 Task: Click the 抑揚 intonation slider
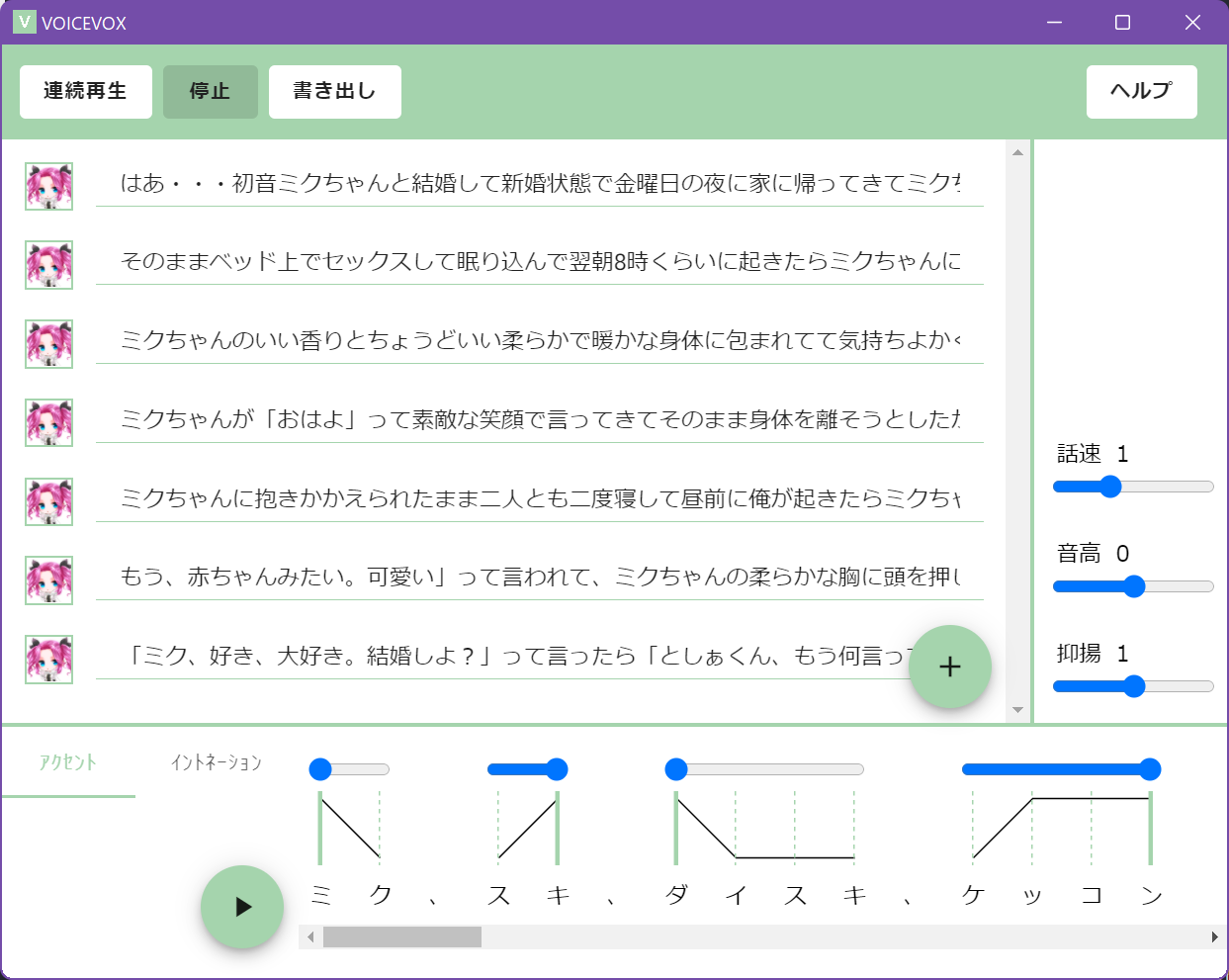[1133, 686]
